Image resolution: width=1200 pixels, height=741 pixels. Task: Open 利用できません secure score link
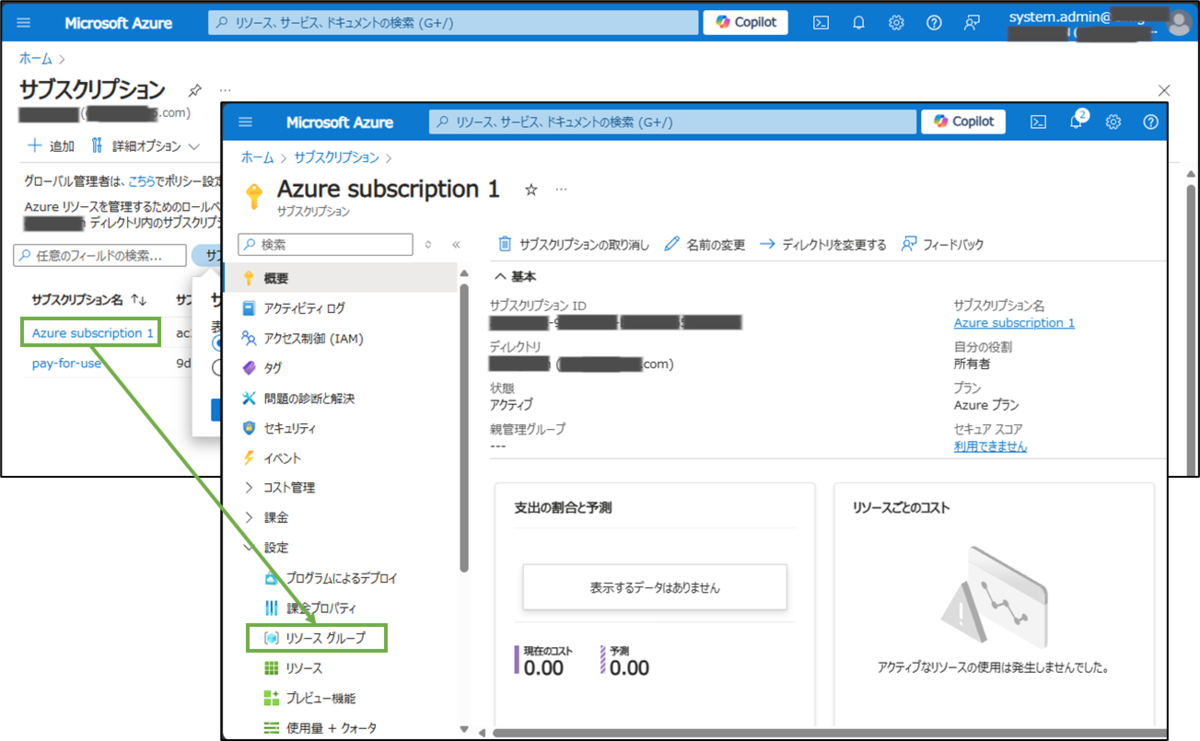pos(991,446)
